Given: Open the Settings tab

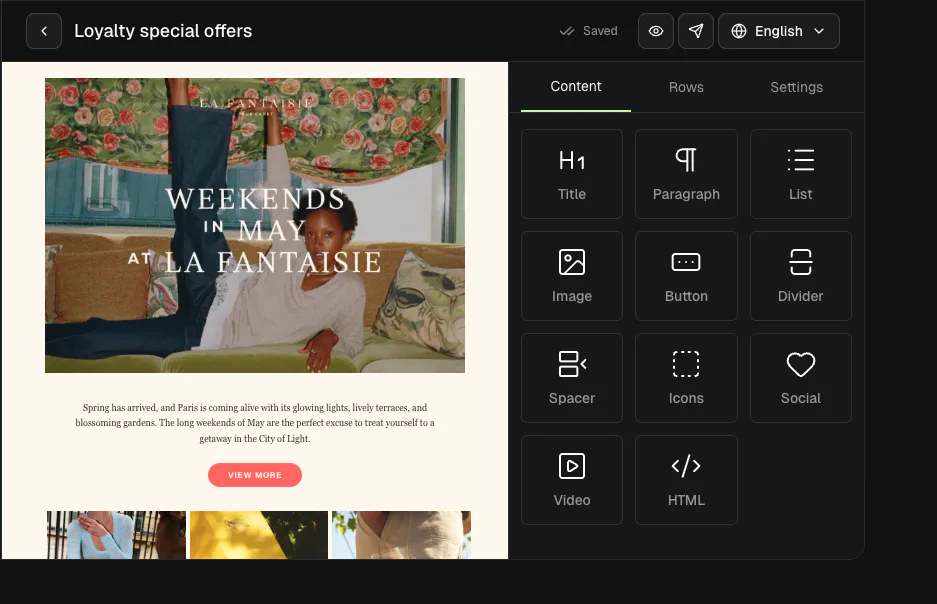Looking at the screenshot, I should click(x=796, y=87).
